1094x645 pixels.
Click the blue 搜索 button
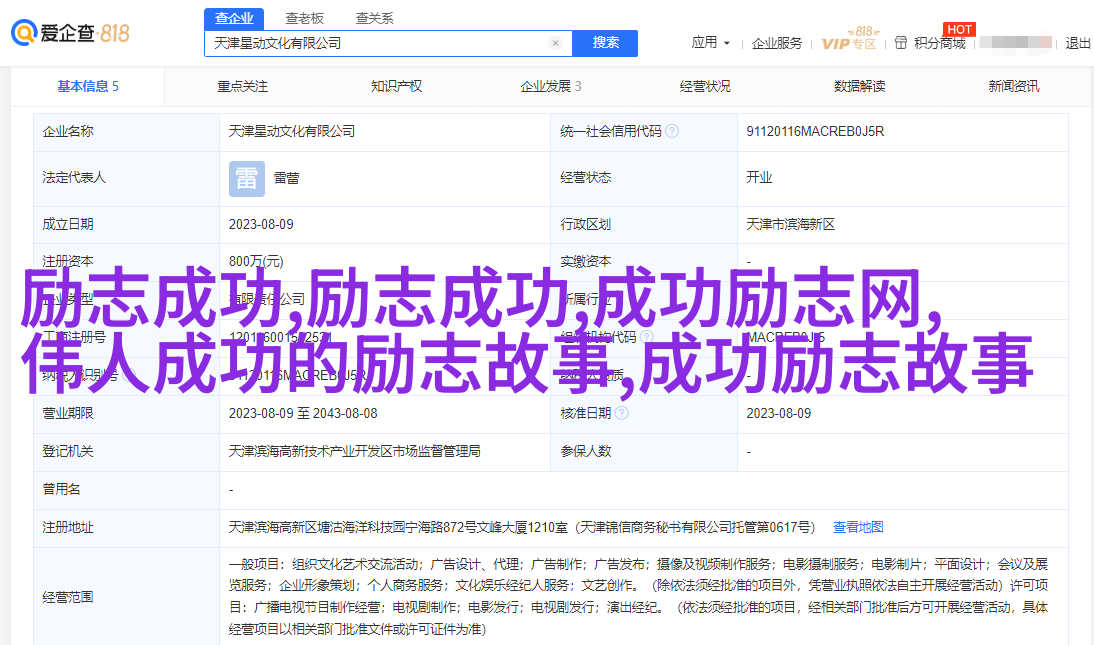[605, 43]
